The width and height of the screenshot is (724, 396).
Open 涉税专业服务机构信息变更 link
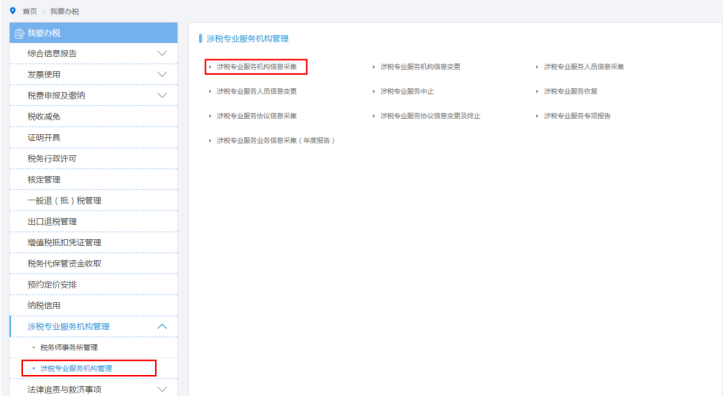coord(420,67)
